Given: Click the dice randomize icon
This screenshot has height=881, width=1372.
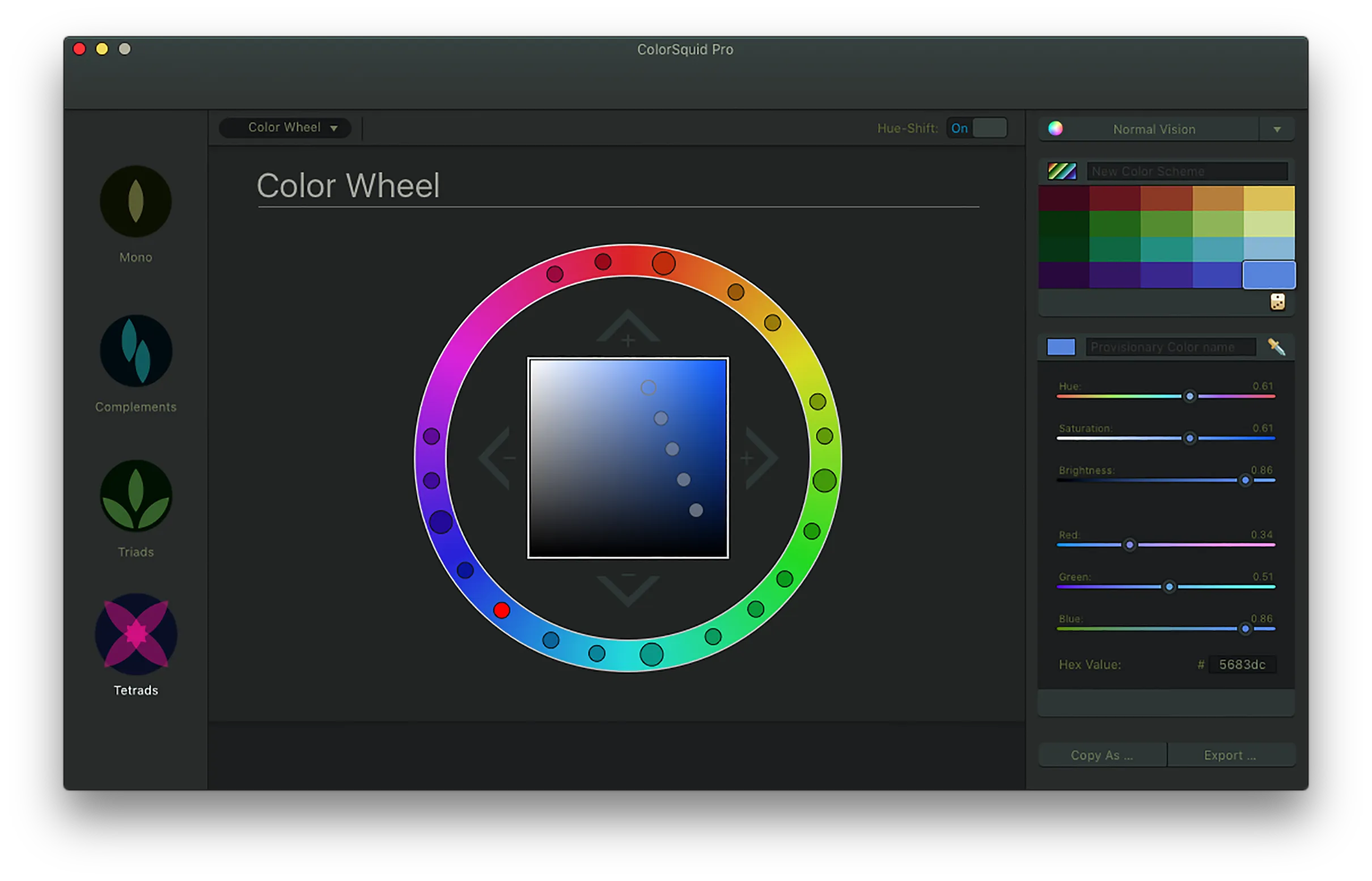Looking at the screenshot, I should [1277, 302].
